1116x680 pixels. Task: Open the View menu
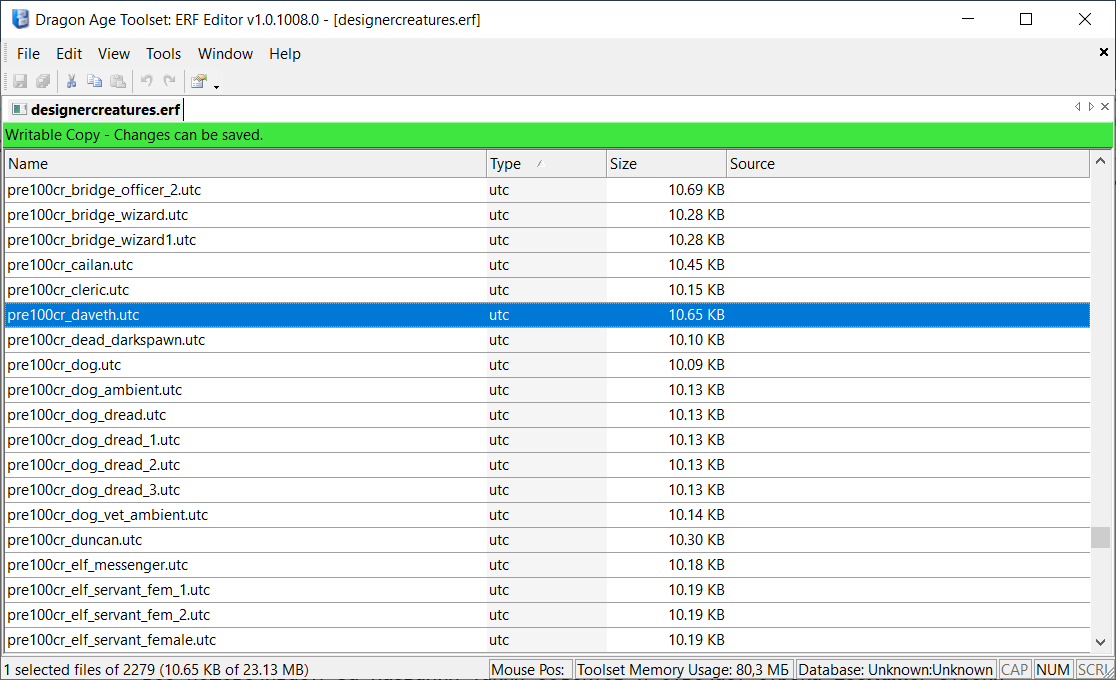(114, 54)
